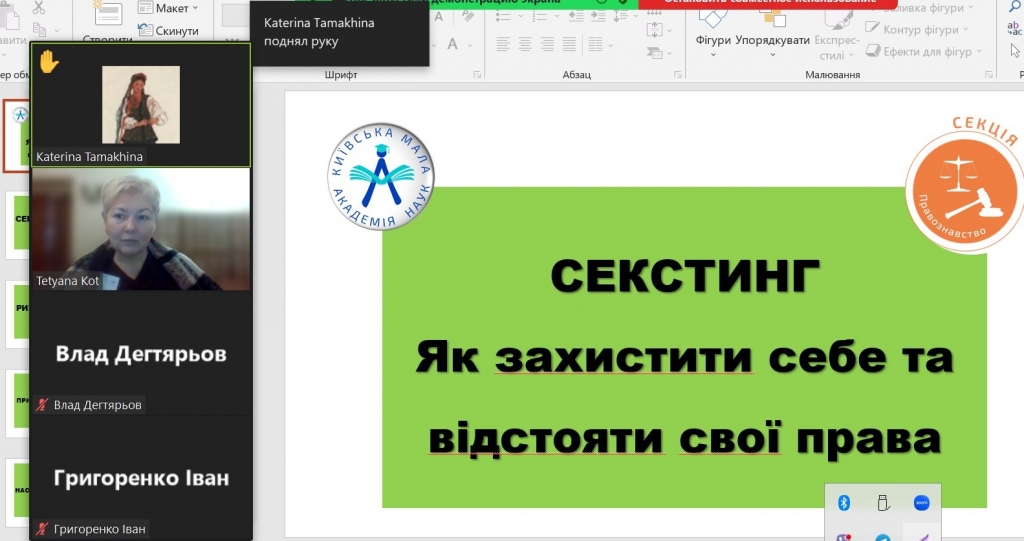Open the Контур фігури shape outline menu
The image size is (1024, 541).
[x=917, y=29]
